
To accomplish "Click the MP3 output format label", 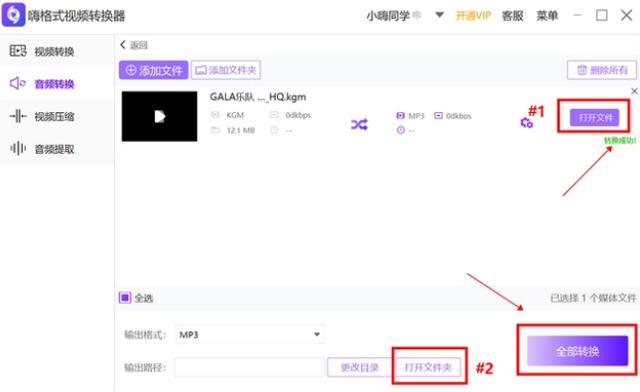I will [x=416, y=116].
